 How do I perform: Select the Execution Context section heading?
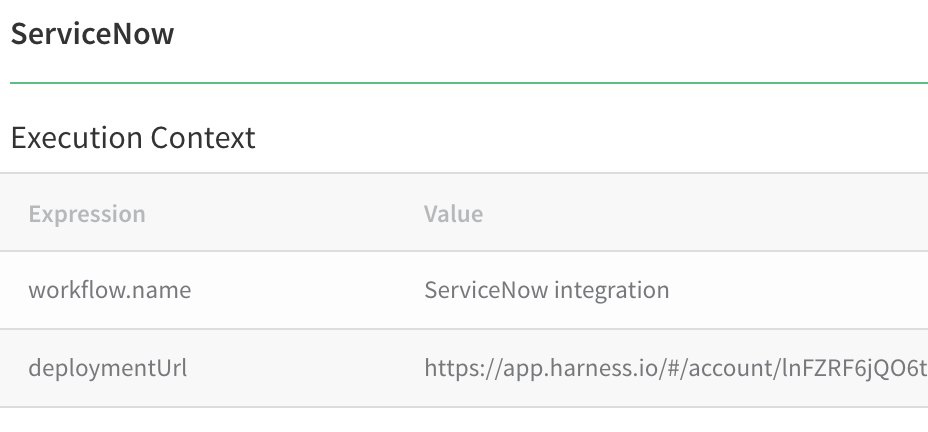pos(133,138)
